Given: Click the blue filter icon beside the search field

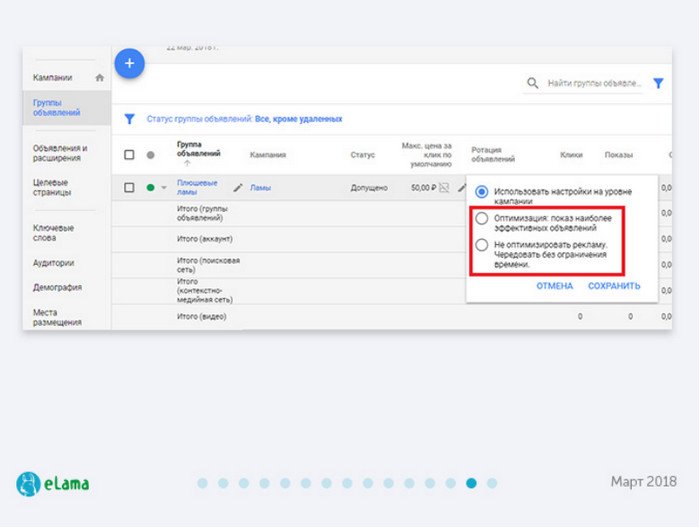Looking at the screenshot, I should (x=658, y=84).
